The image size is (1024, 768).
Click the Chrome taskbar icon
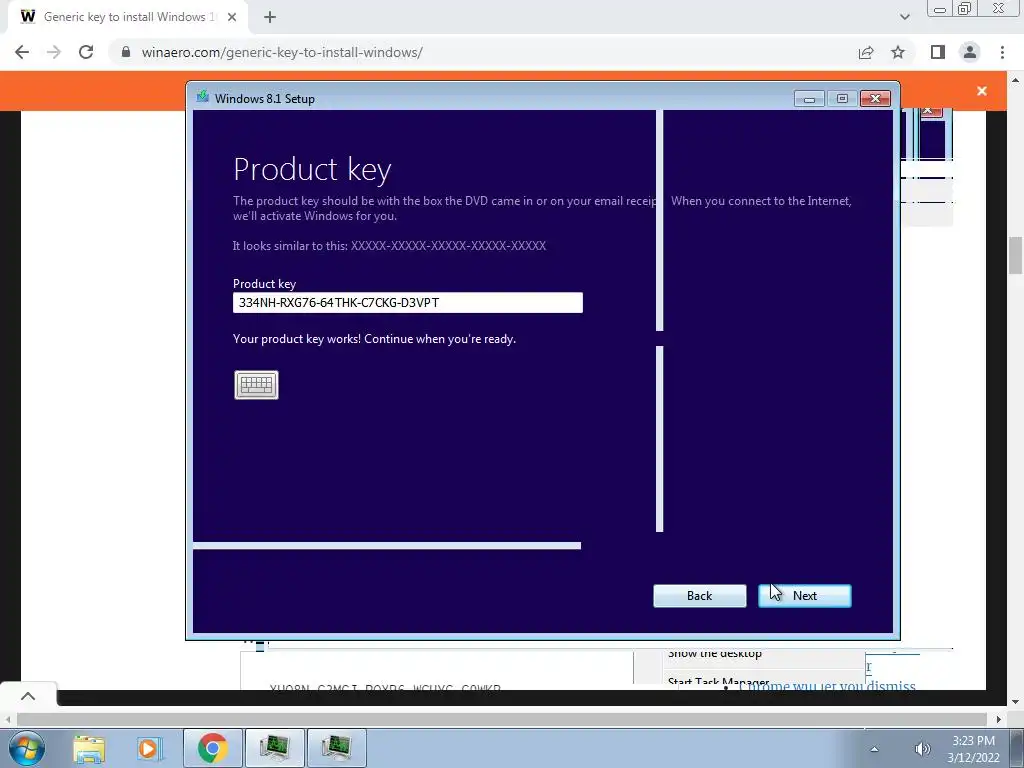pyautogui.click(x=212, y=748)
